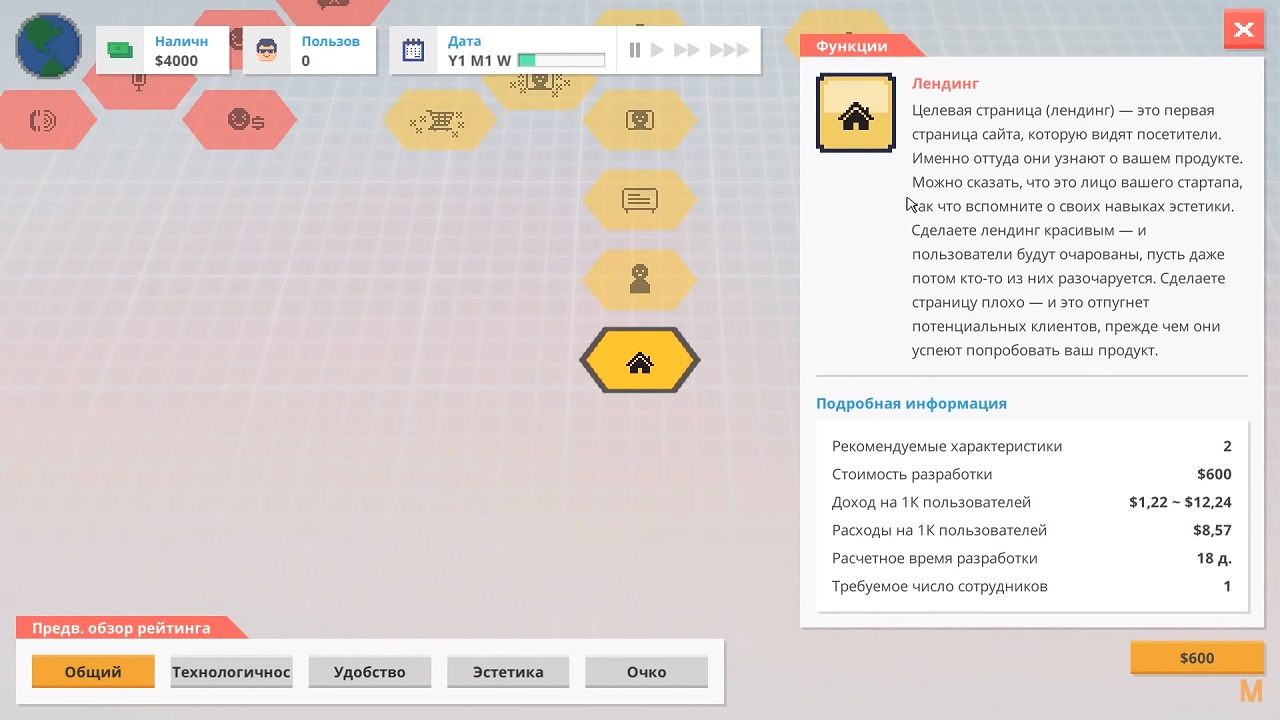Viewport: 1280px width, 720px height.
Task: Set game speed to triple fast-forward
Action: tap(729, 50)
